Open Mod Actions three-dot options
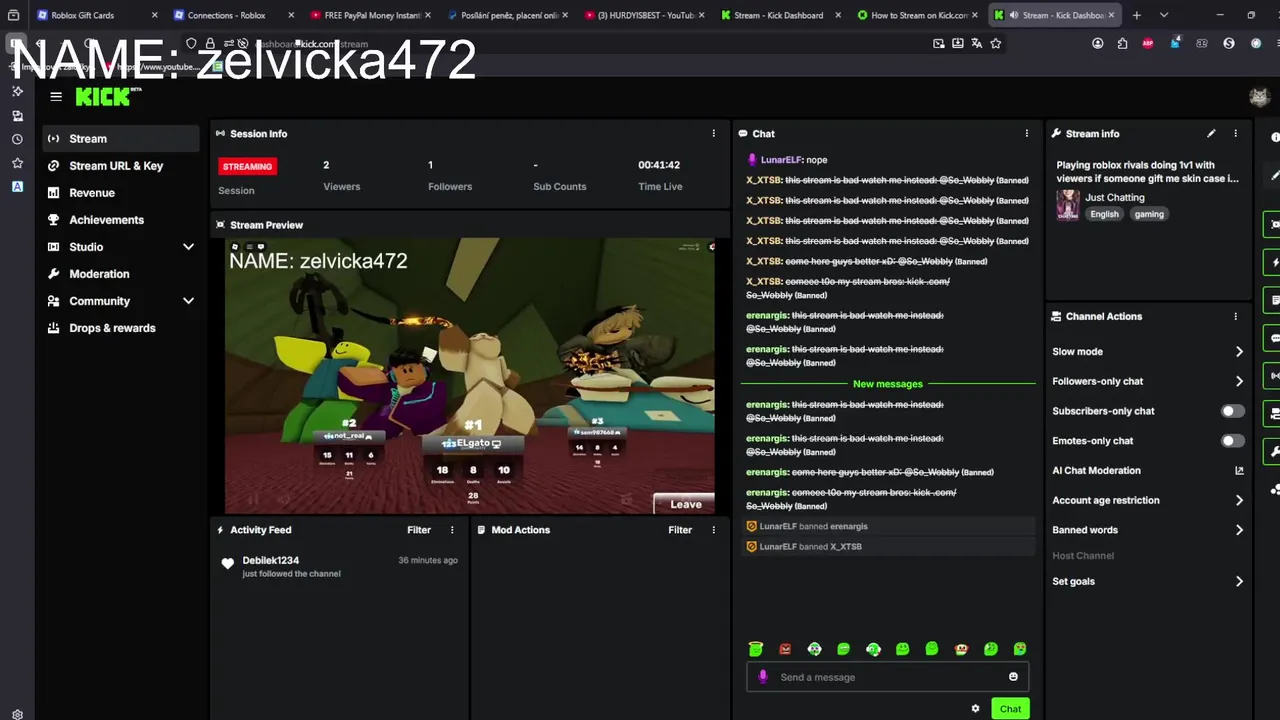 [x=713, y=530]
